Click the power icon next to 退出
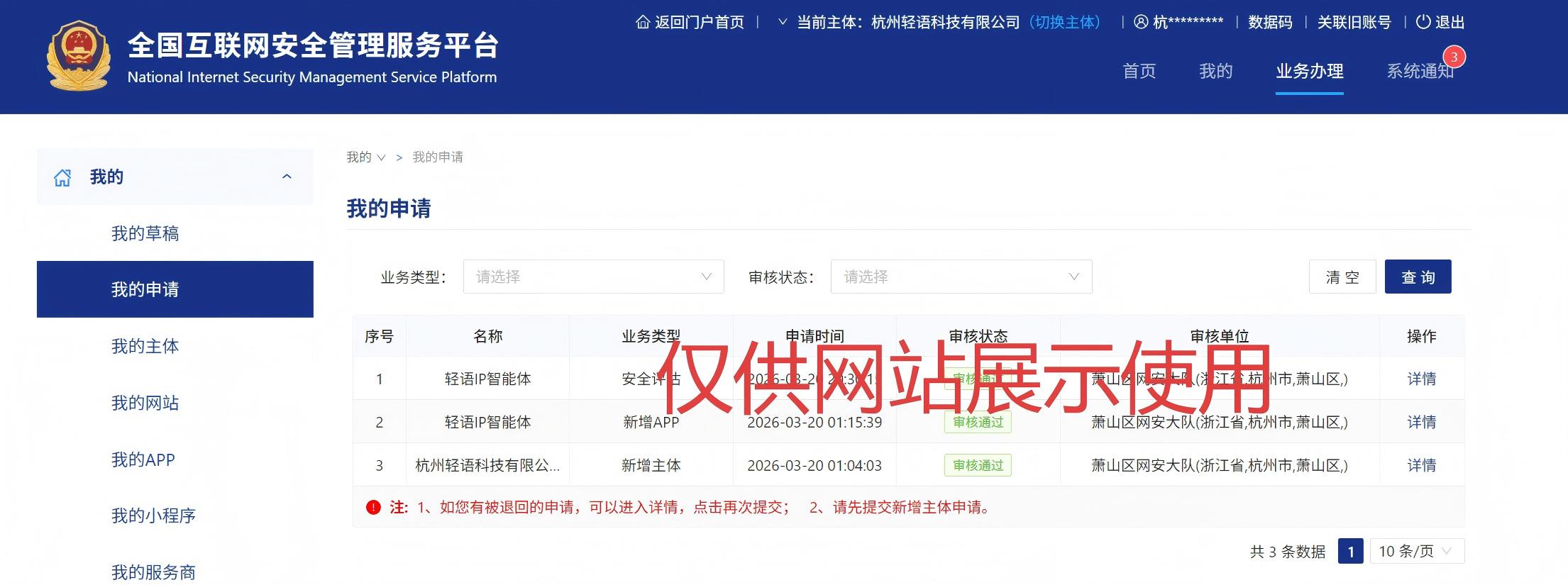1568x585 pixels. click(x=1423, y=22)
